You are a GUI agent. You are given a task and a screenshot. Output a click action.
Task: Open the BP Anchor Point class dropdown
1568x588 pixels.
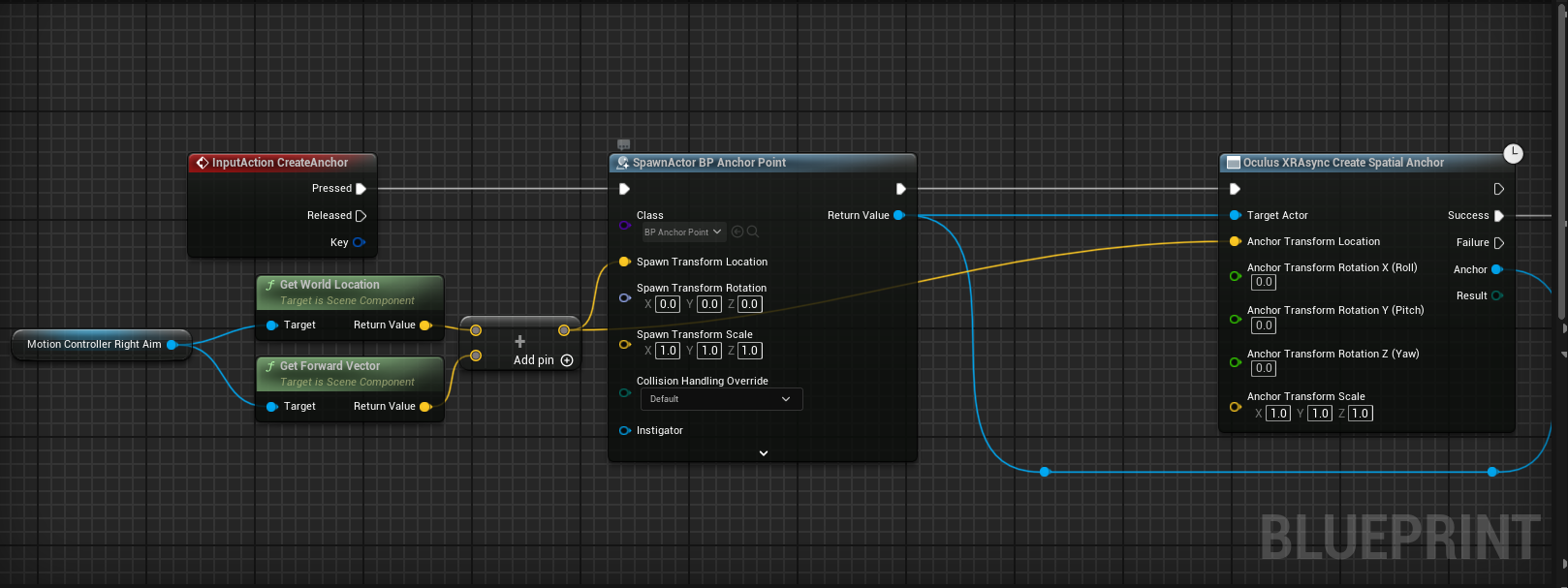(683, 232)
